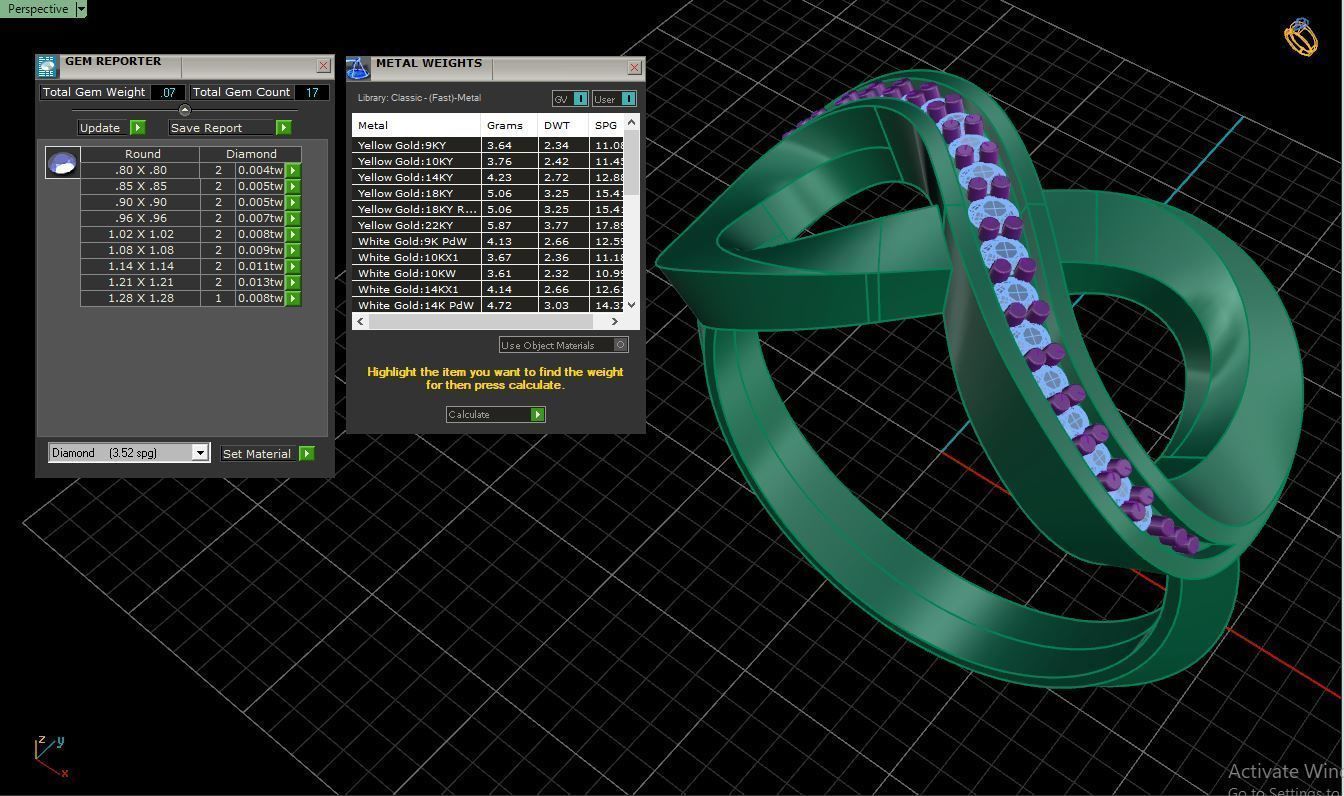Select the White Gold:14K PdW row
The image size is (1344, 796).
pyautogui.click(x=488, y=305)
